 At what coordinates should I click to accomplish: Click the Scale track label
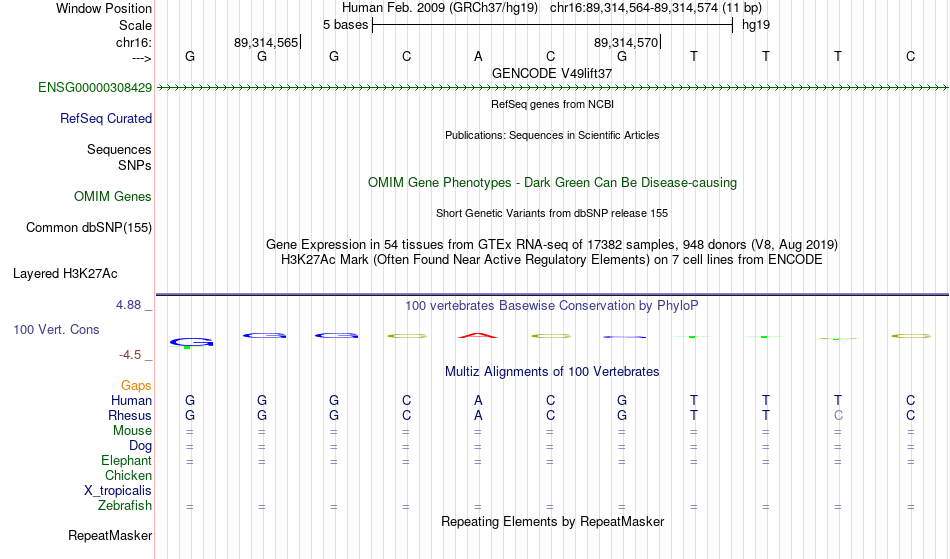(135, 25)
